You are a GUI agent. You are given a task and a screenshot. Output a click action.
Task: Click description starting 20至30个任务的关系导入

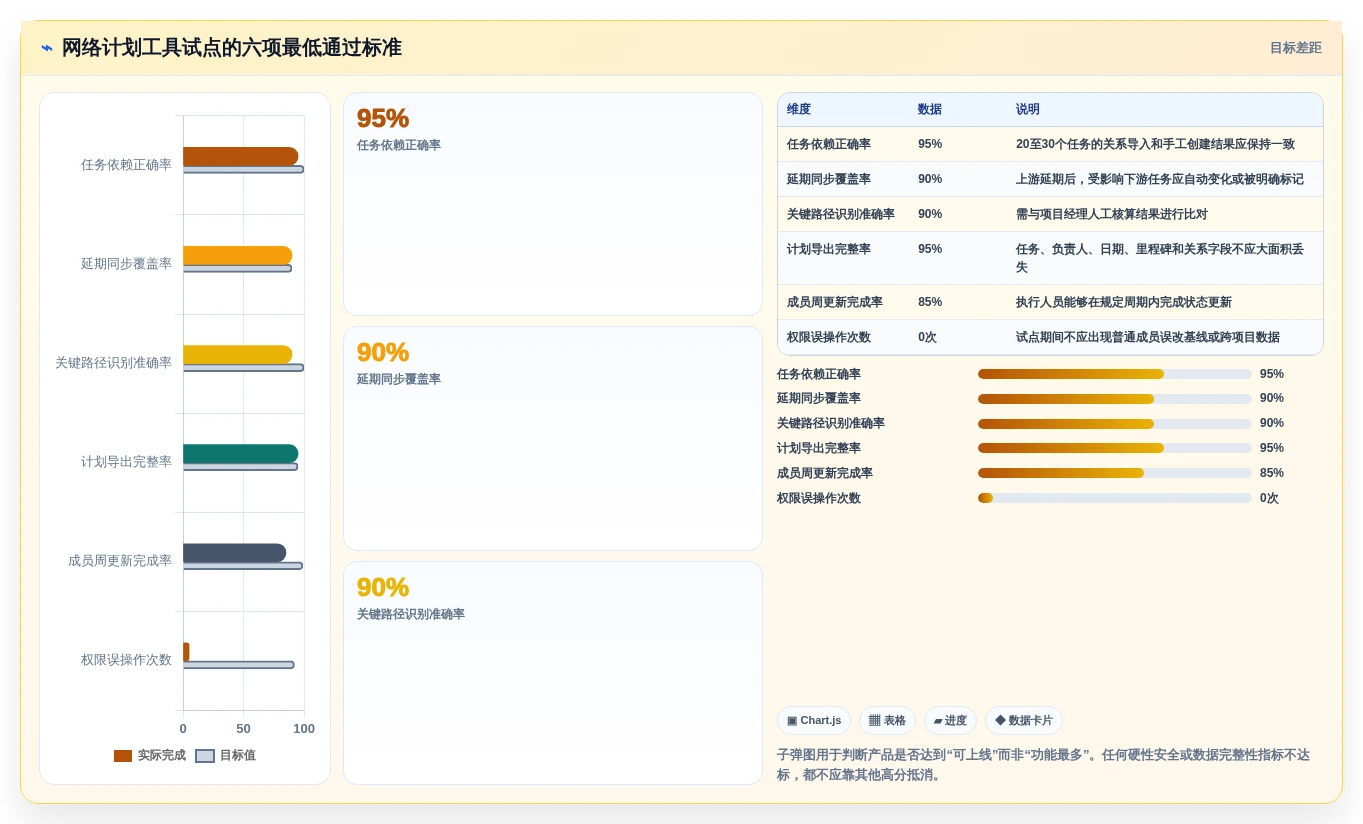[1155, 144]
